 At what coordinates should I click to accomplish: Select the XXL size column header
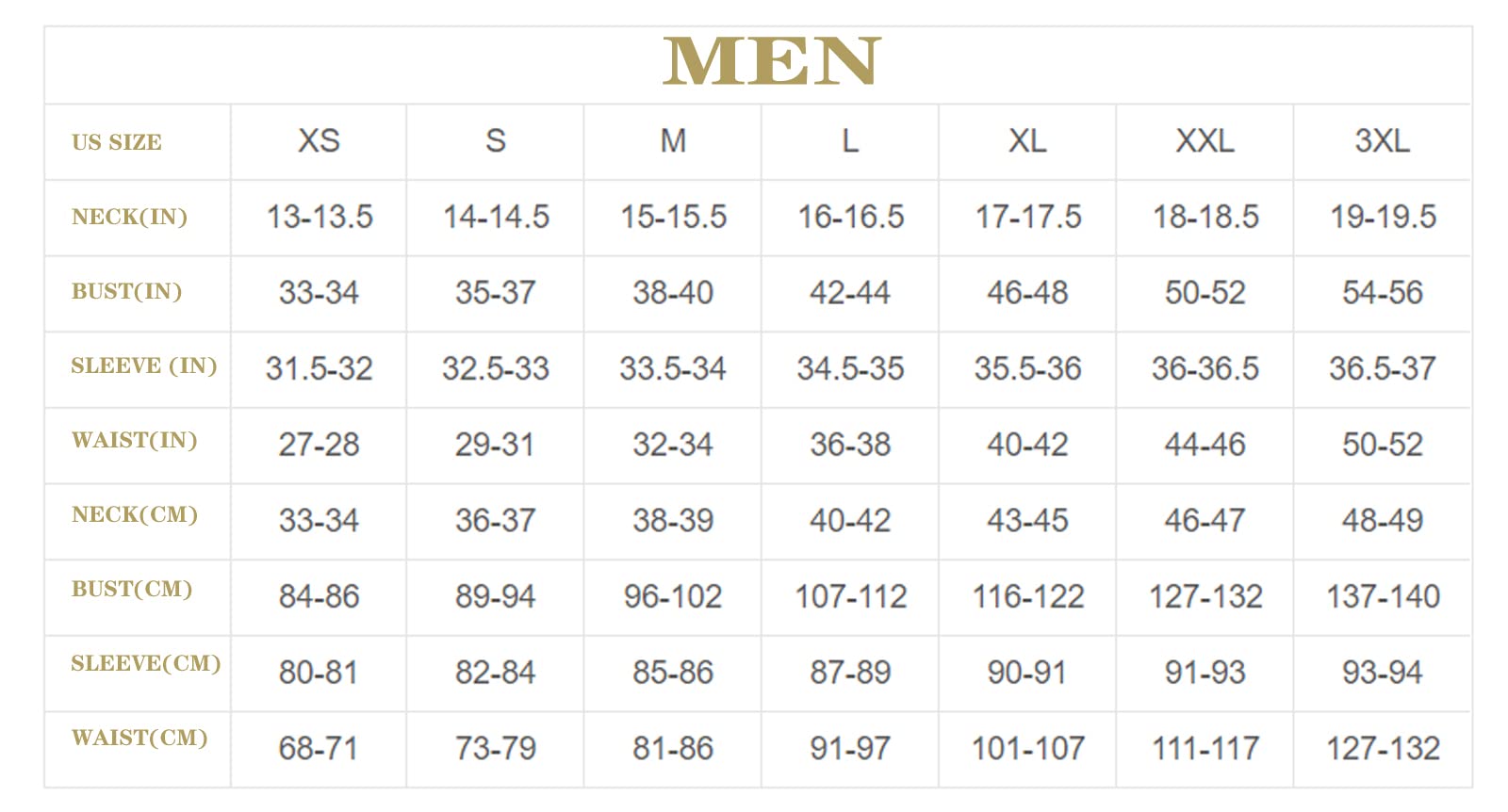[x=1205, y=141]
